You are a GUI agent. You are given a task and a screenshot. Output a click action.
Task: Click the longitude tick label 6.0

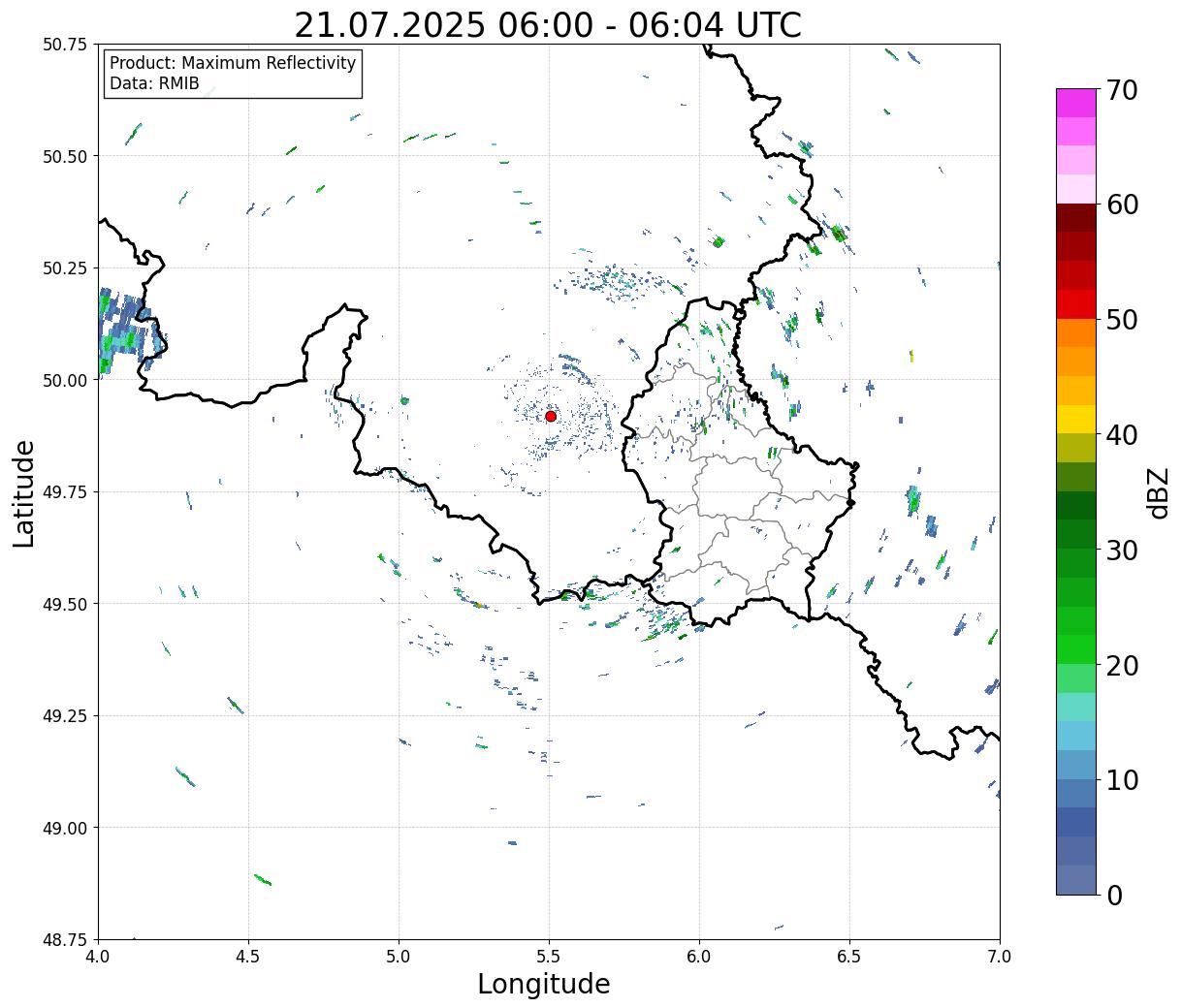(x=699, y=957)
